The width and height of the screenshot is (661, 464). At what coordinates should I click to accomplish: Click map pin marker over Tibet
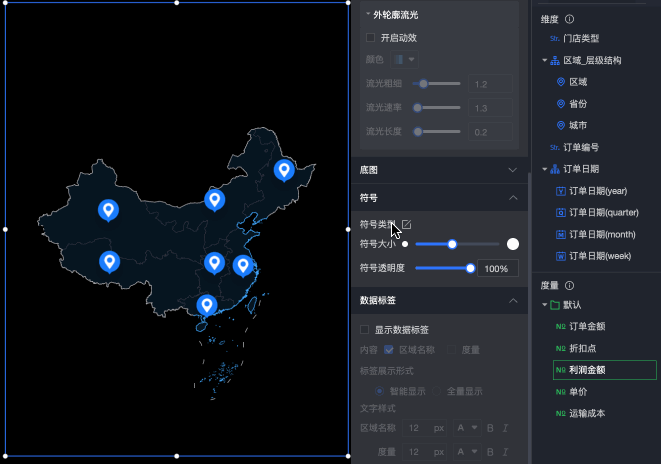tap(110, 262)
